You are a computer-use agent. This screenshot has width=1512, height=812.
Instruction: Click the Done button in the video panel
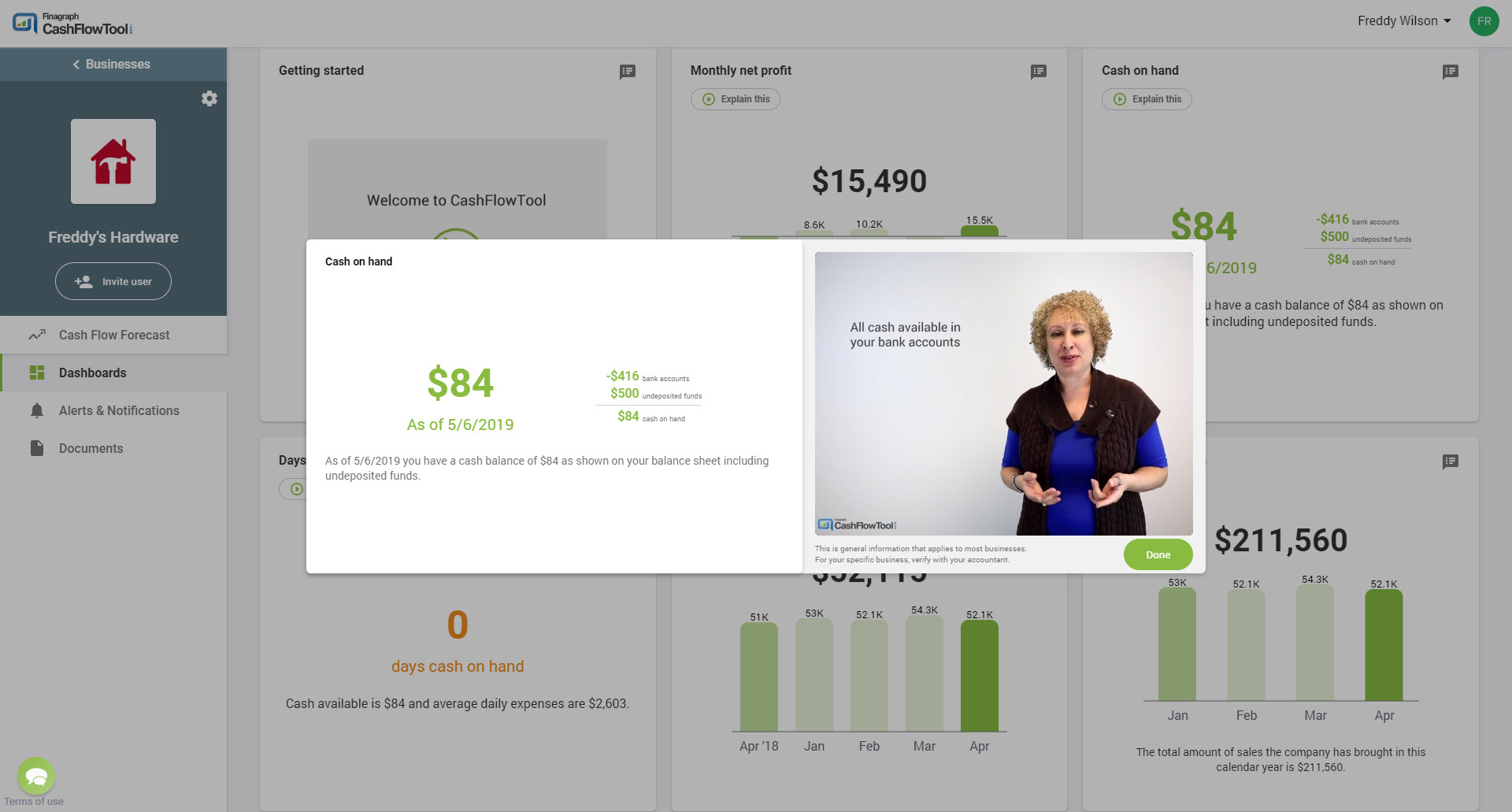[1158, 554]
